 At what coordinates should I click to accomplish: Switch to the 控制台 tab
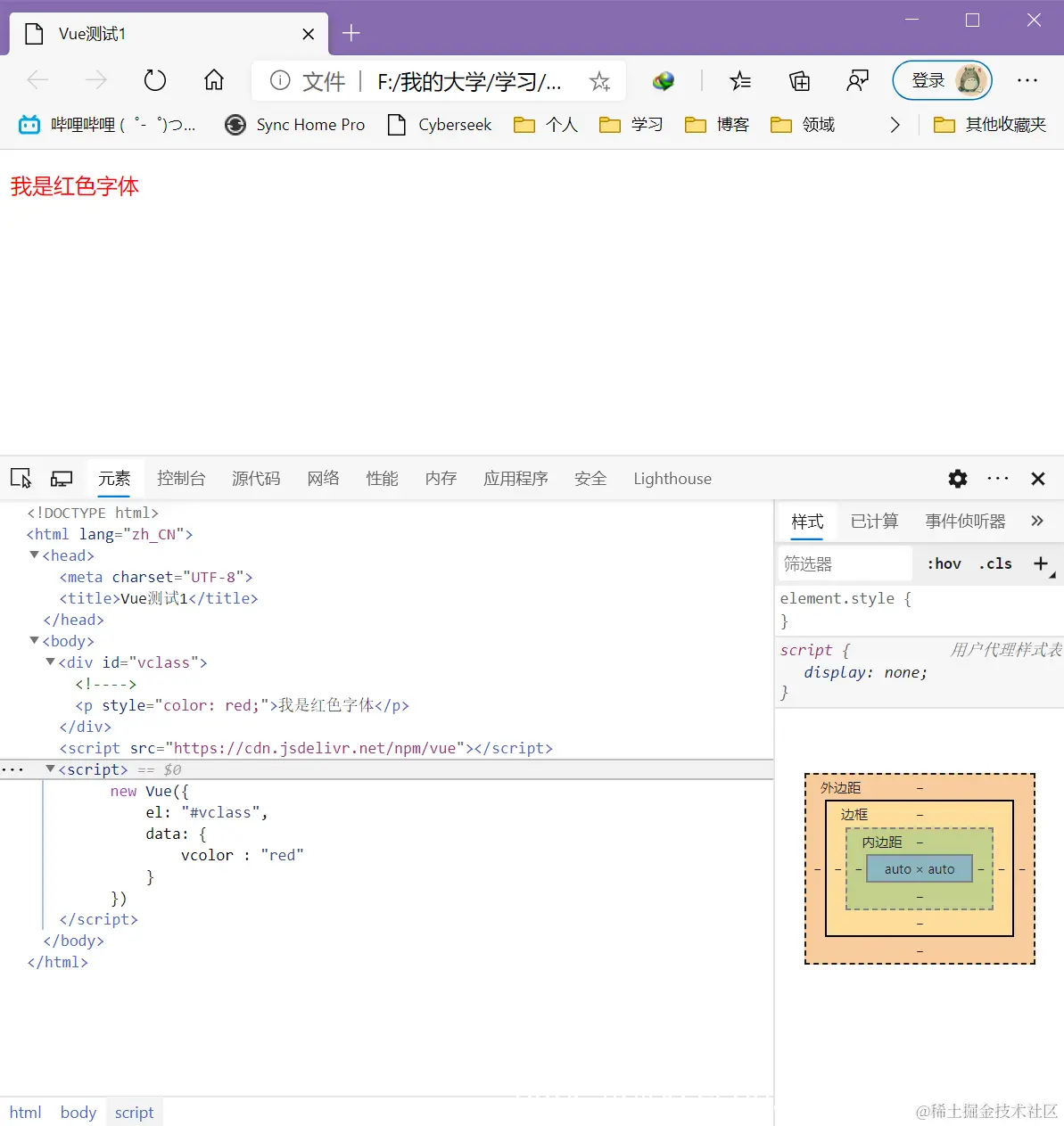[181, 479]
